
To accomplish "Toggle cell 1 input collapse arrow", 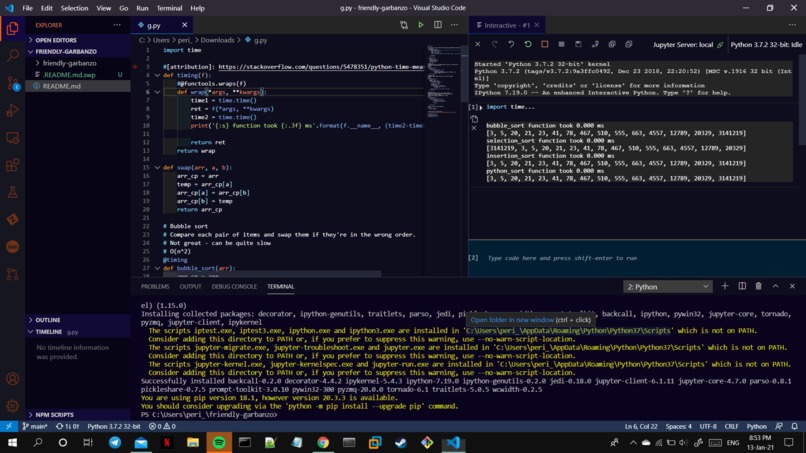I will click(481, 107).
